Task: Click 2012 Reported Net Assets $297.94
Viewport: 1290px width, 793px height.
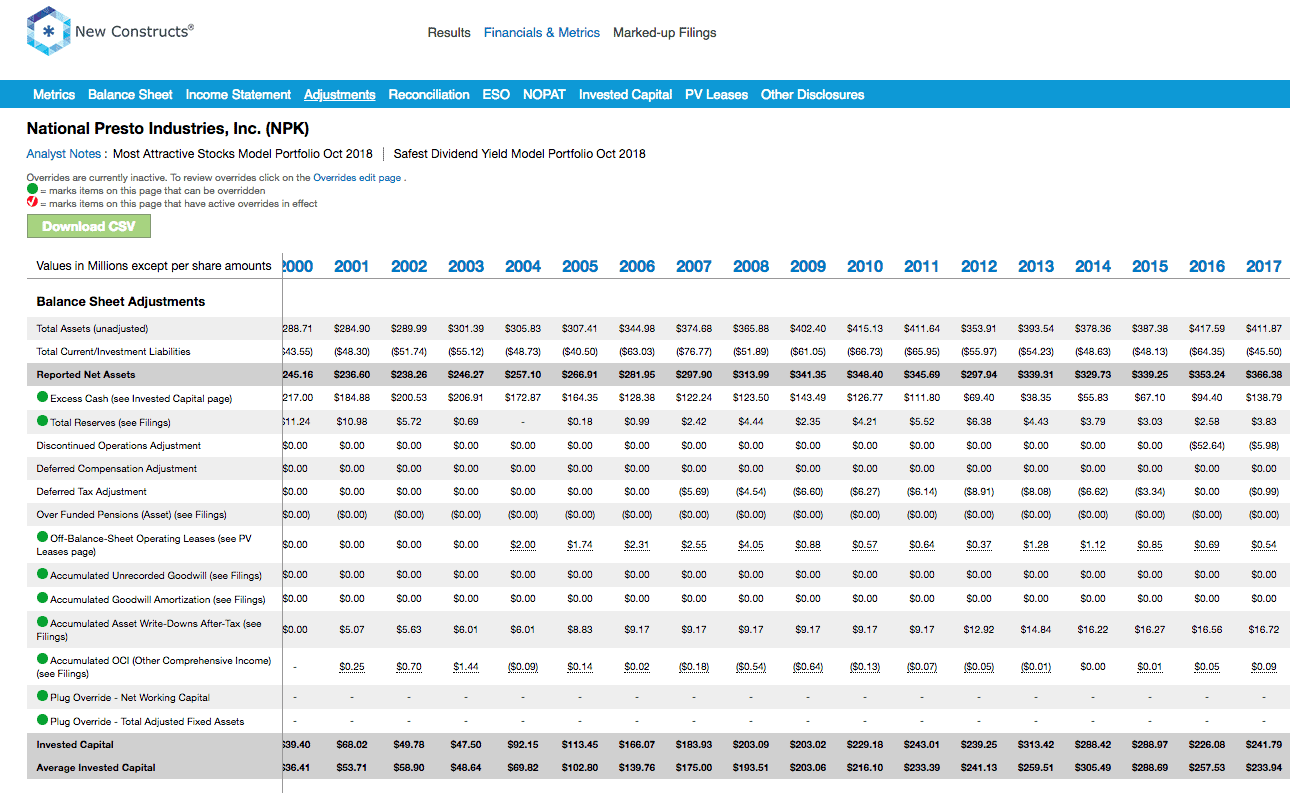Action: (979, 375)
